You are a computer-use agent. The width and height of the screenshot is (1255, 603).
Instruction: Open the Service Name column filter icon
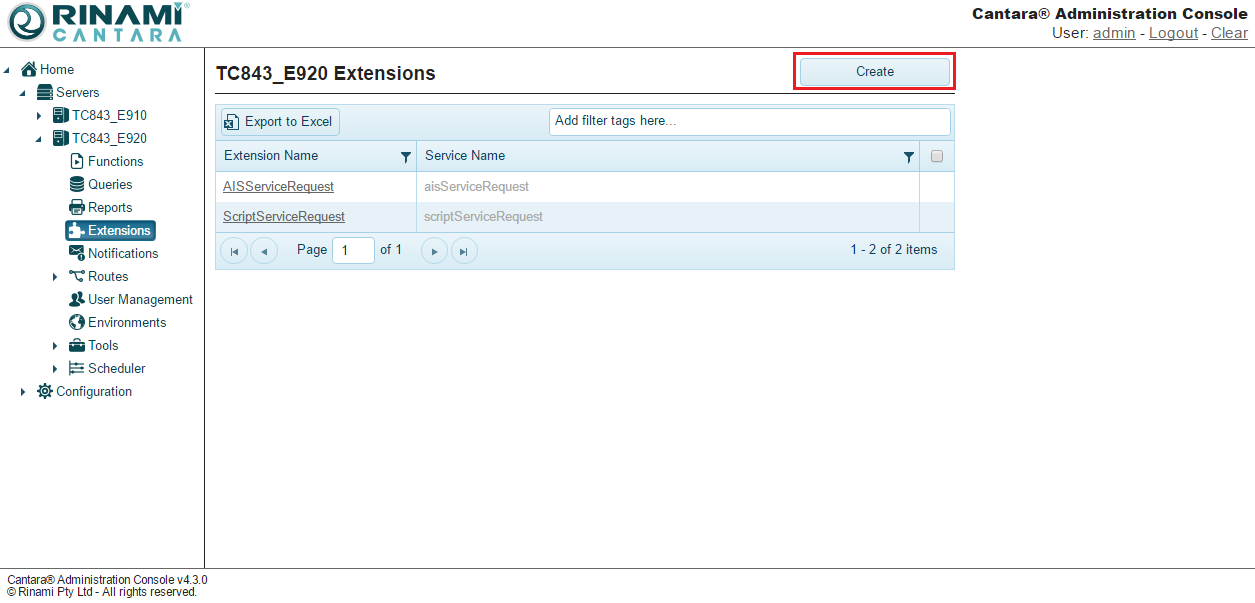coord(908,157)
